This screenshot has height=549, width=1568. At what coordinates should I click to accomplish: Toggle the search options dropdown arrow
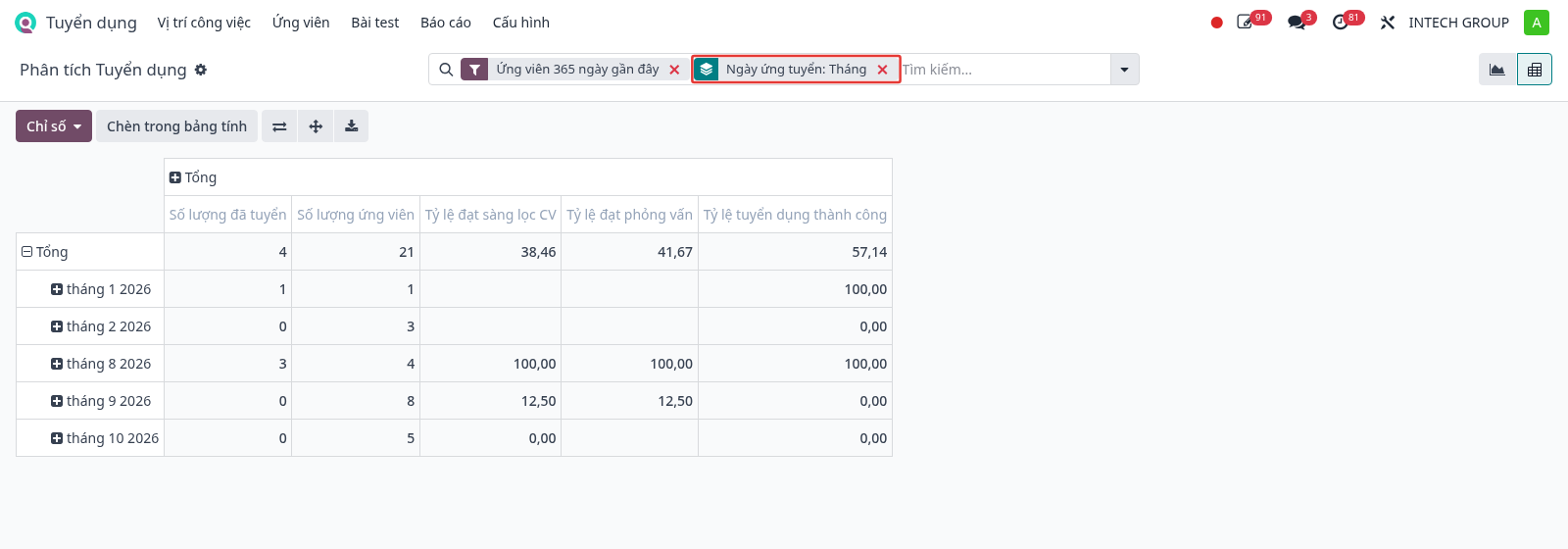[x=1124, y=70]
